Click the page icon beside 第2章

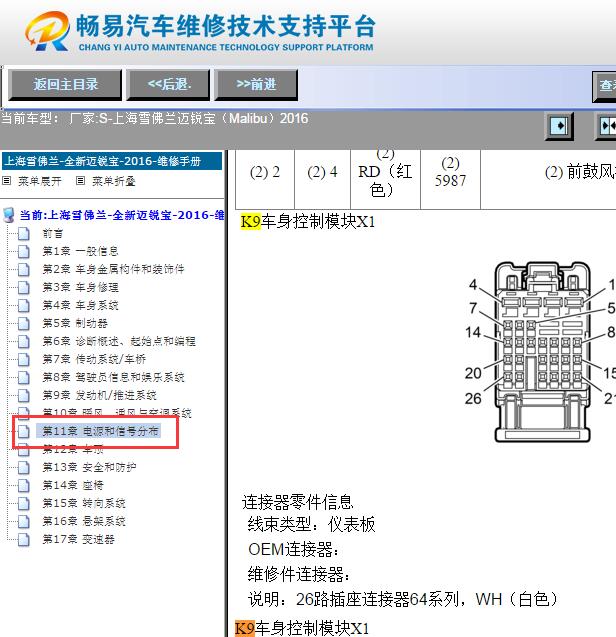pos(24,269)
